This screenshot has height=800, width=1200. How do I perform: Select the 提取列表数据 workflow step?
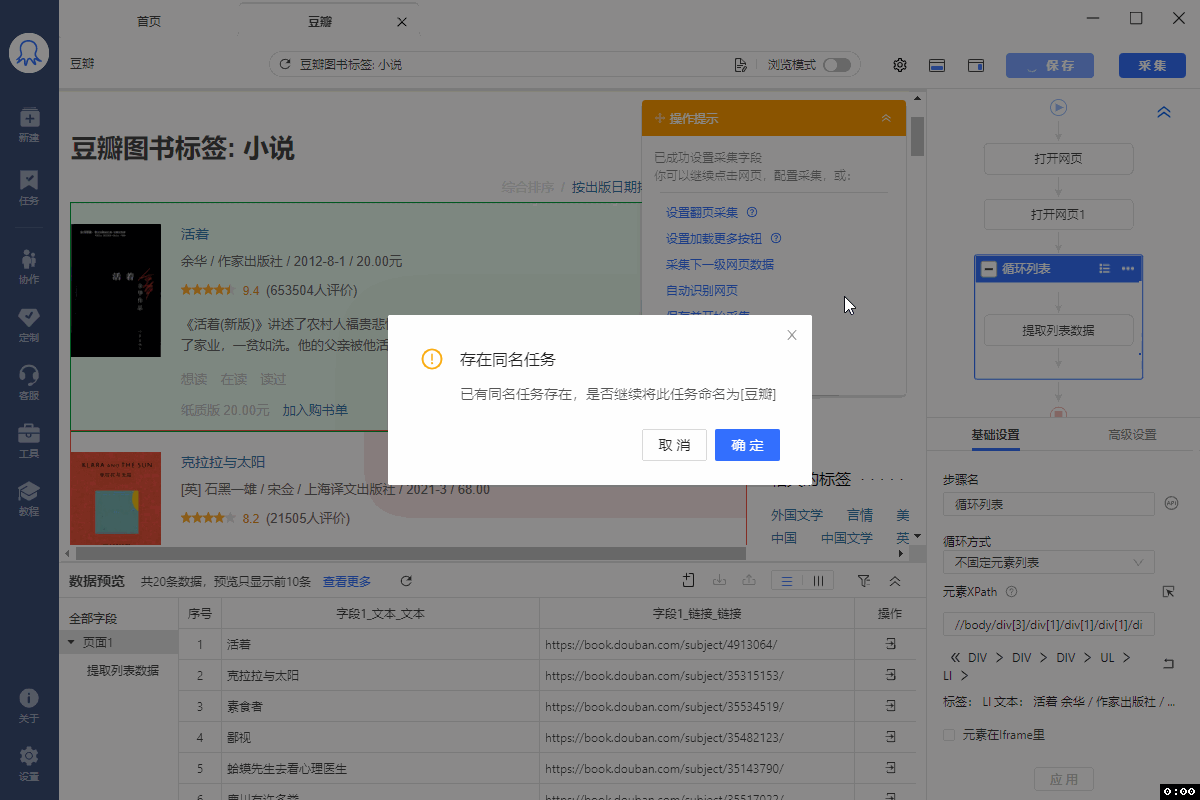pos(1058,330)
